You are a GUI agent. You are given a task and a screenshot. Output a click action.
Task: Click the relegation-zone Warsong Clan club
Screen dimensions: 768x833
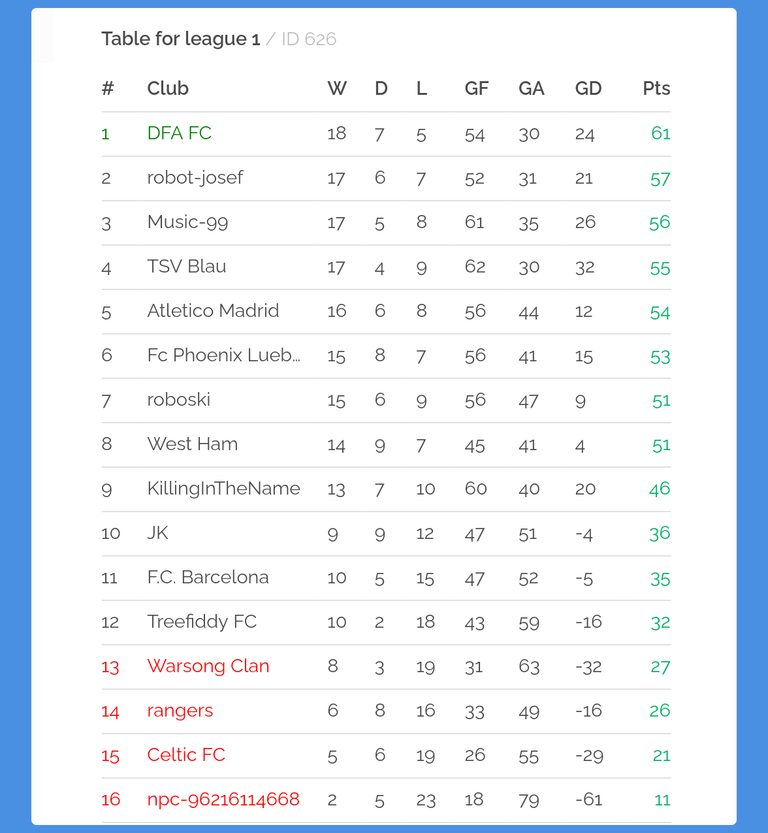[x=208, y=667]
